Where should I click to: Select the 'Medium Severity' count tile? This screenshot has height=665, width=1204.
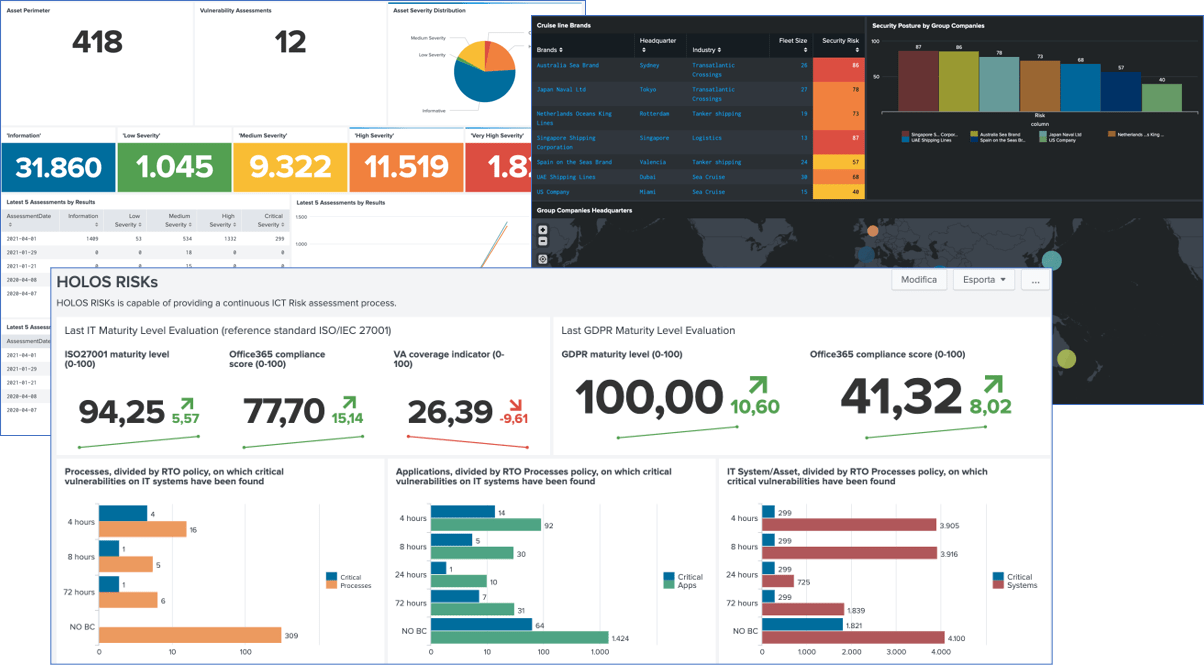(x=289, y=167)
